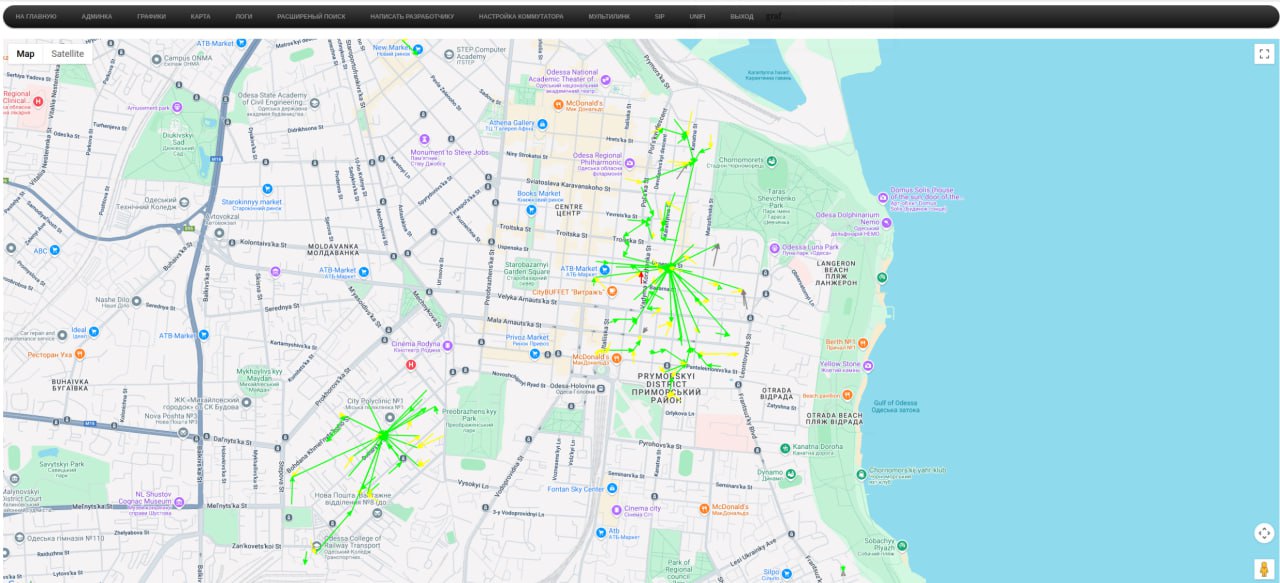This screenshot has width=1280, height=583.
Task: Click the ВЫХОД logout link
Action: 742,17
